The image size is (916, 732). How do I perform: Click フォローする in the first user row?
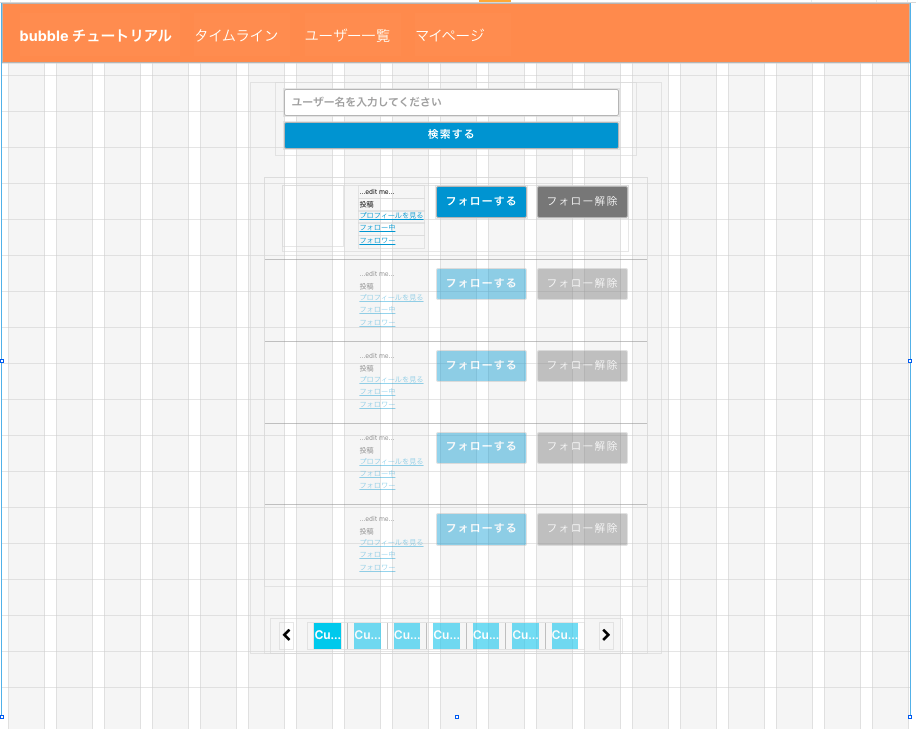pos(481,202)
